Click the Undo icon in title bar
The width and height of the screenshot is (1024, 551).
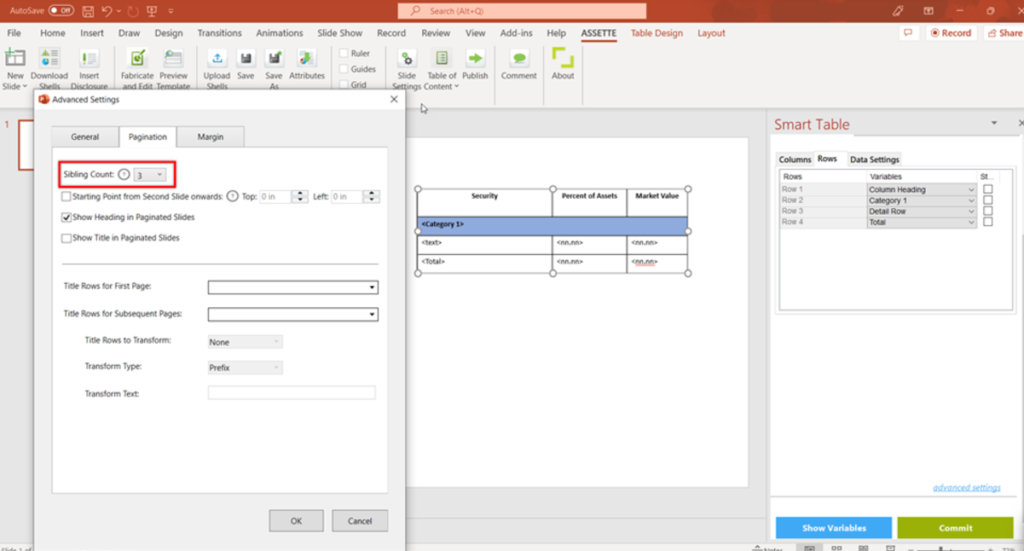106,11
